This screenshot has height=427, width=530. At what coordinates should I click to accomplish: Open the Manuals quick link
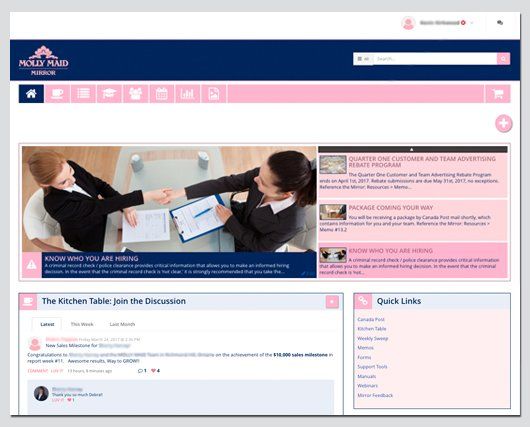pos(367,376)
